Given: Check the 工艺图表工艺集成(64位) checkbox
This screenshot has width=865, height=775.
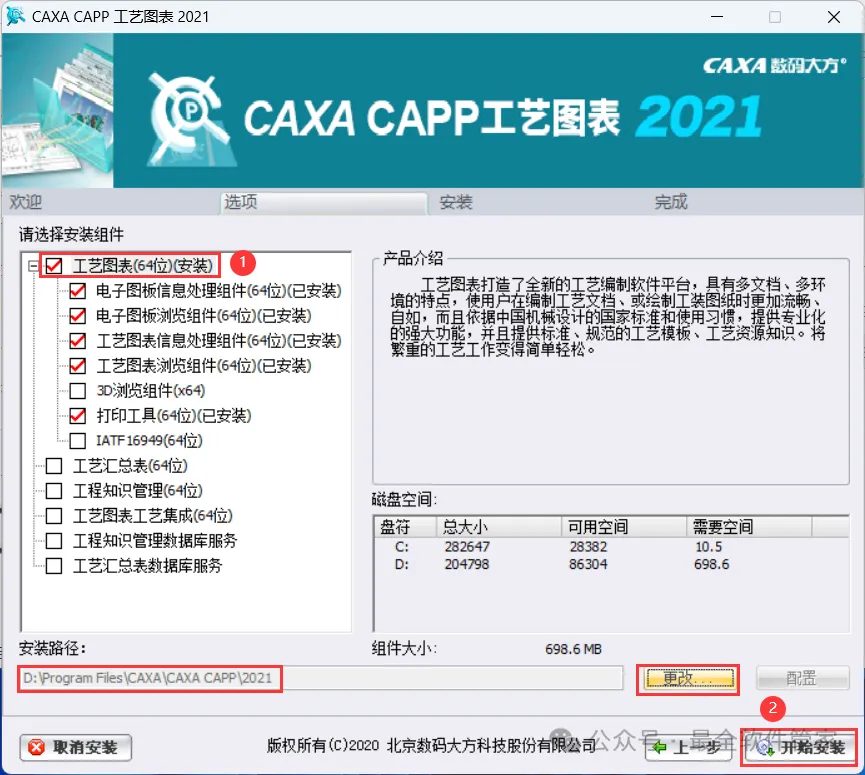Looking at the screenshot, I should click(54, 516).
